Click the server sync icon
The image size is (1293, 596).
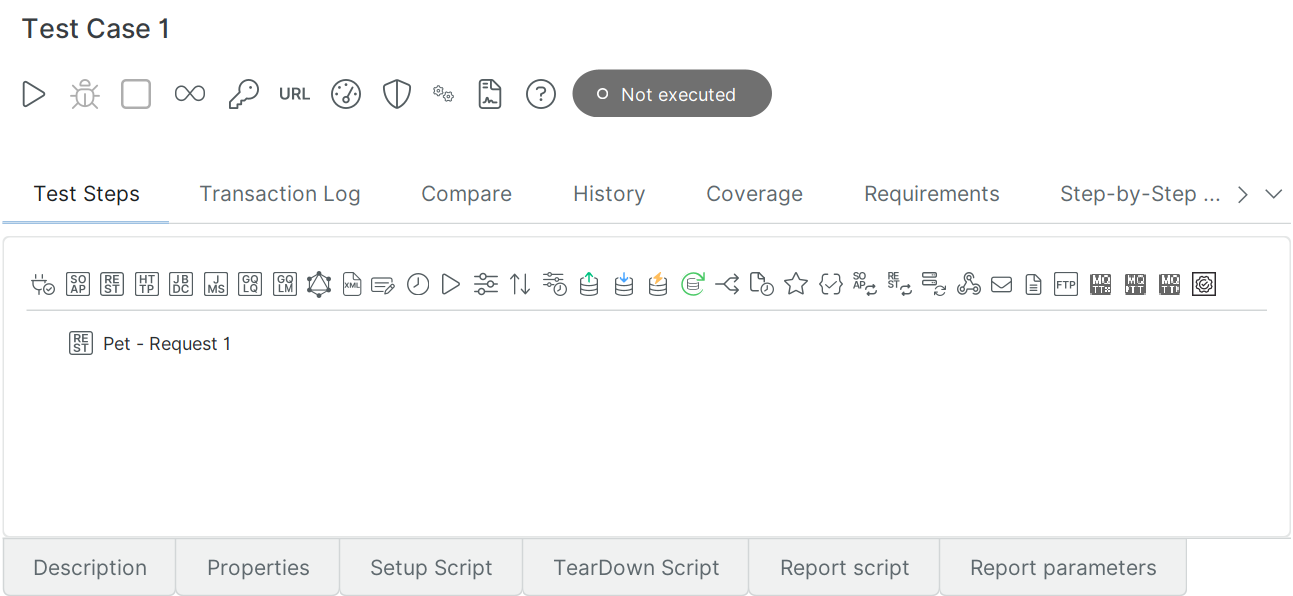point(934,284)
